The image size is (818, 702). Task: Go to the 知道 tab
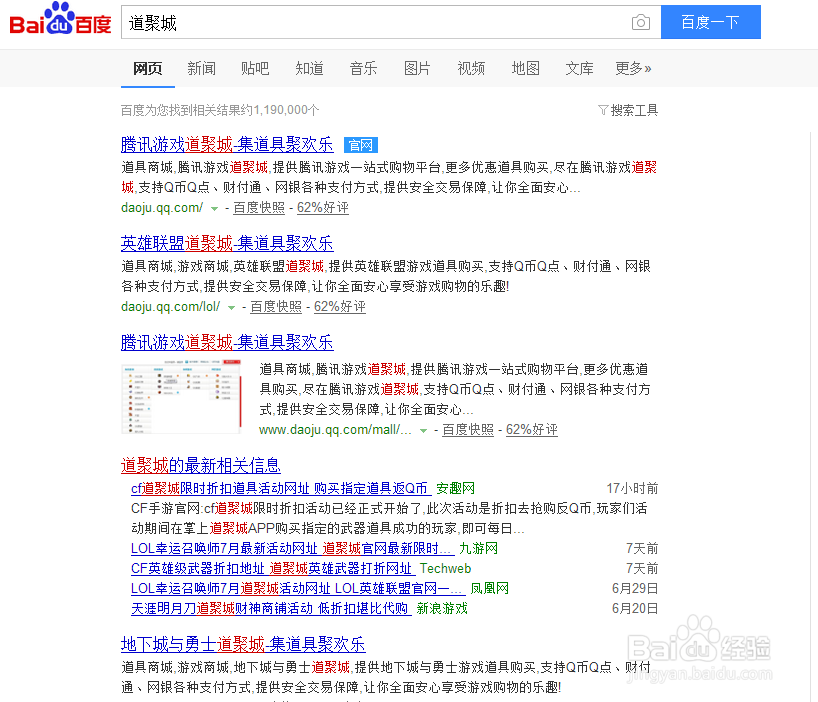coord(309,68)
